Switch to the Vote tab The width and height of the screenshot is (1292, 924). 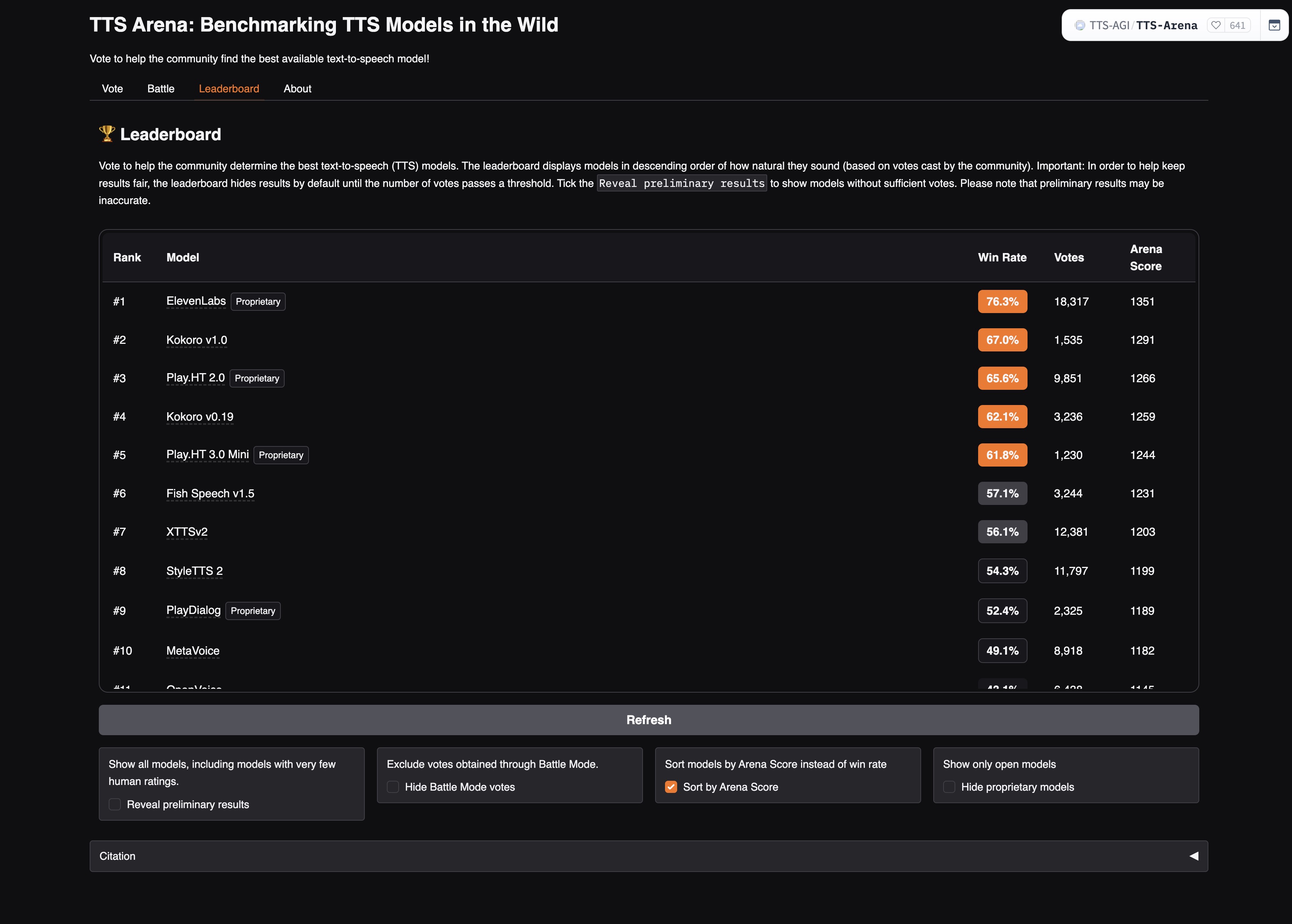point(112,89)
